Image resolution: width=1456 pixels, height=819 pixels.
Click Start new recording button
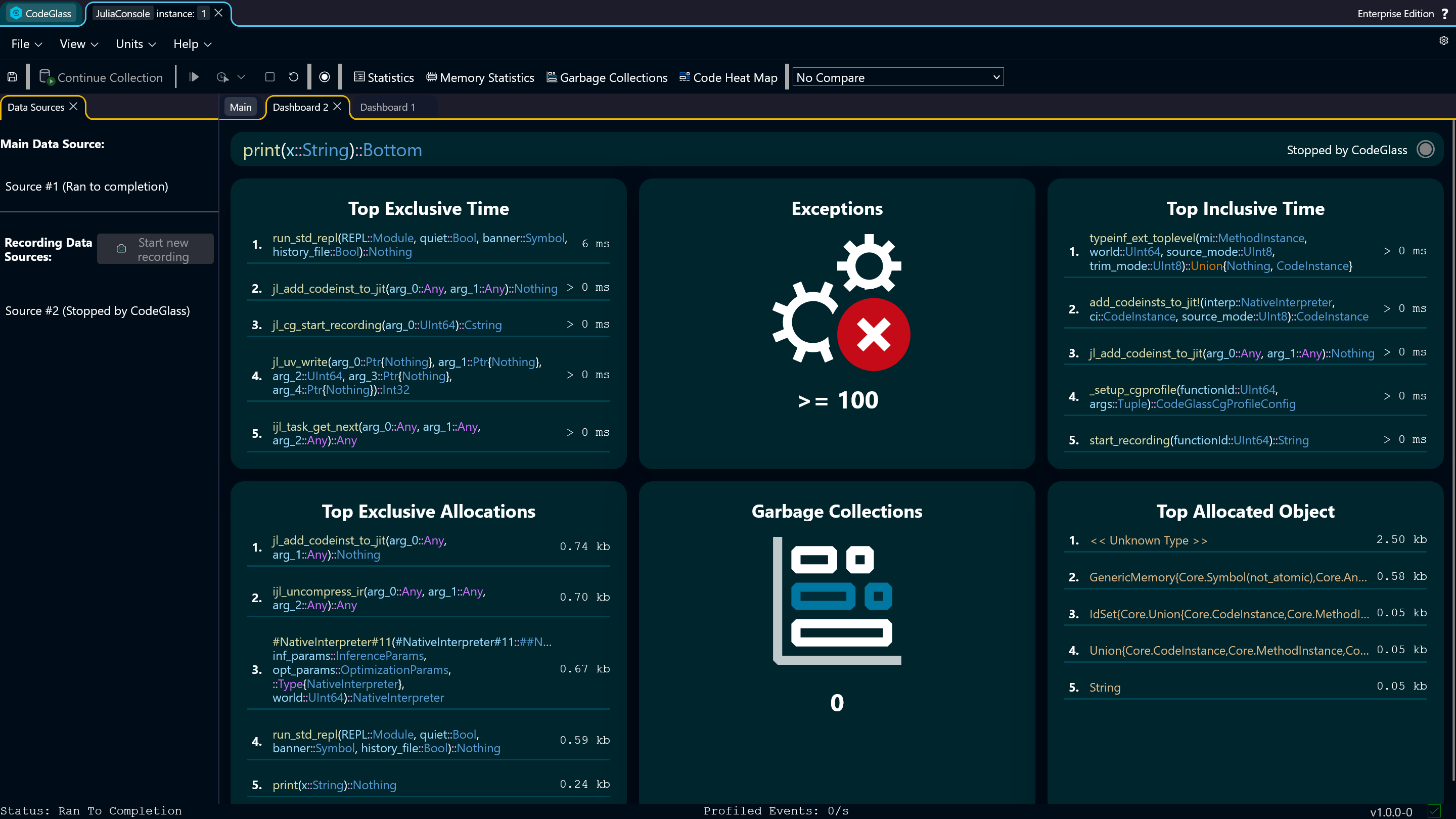(155, 249)
